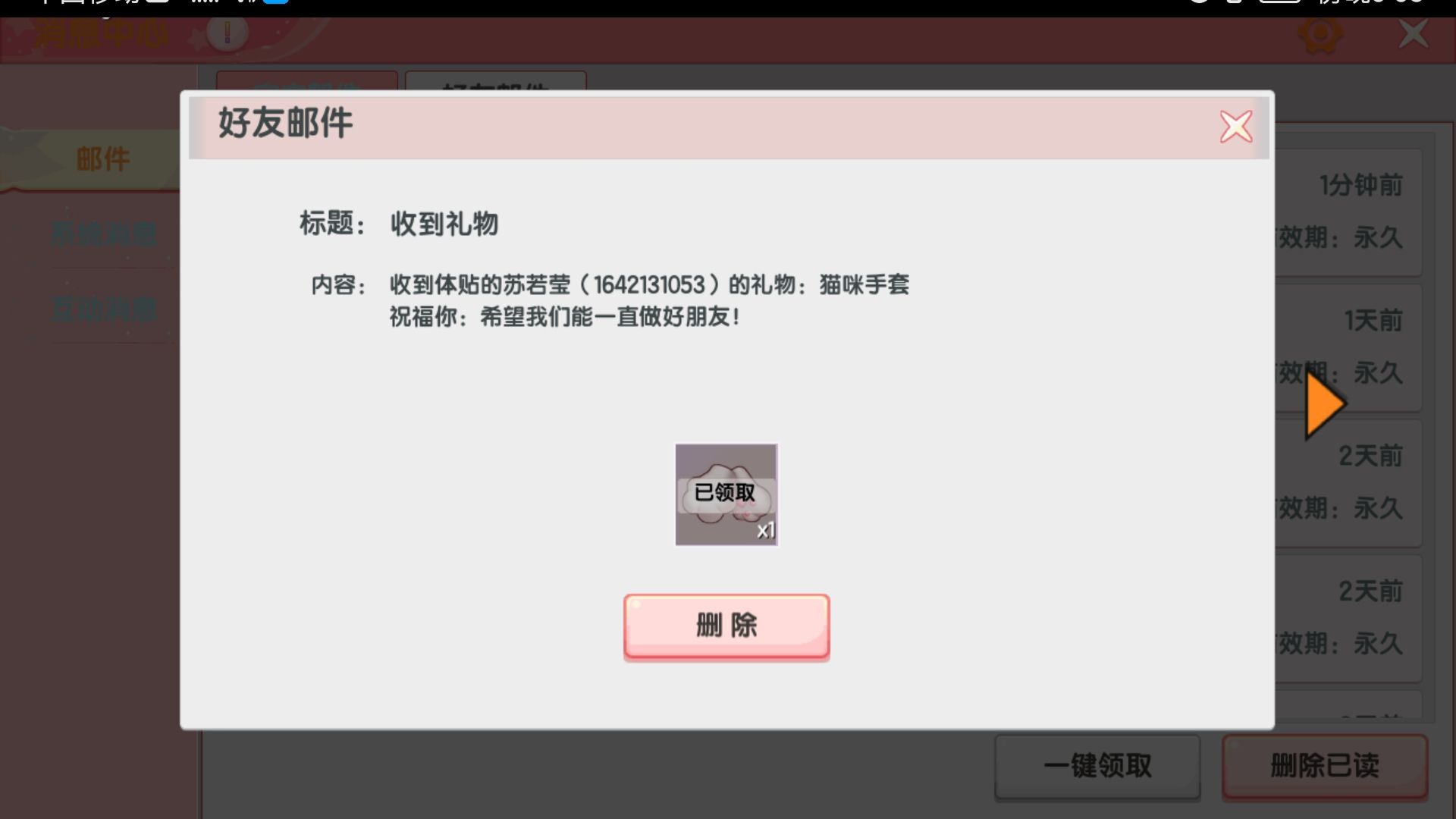Click the 删除 button in the dialog
The image size is (1456, 819).
(x=726, y=626)
